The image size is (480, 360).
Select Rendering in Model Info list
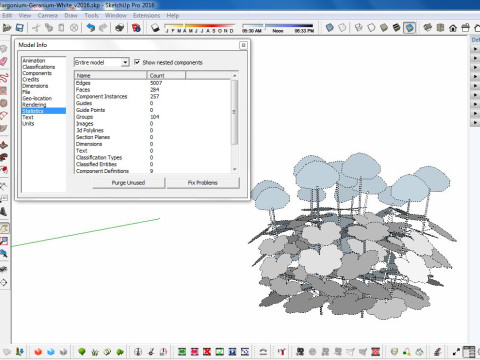pyautogui.click(x=34, y=105)
